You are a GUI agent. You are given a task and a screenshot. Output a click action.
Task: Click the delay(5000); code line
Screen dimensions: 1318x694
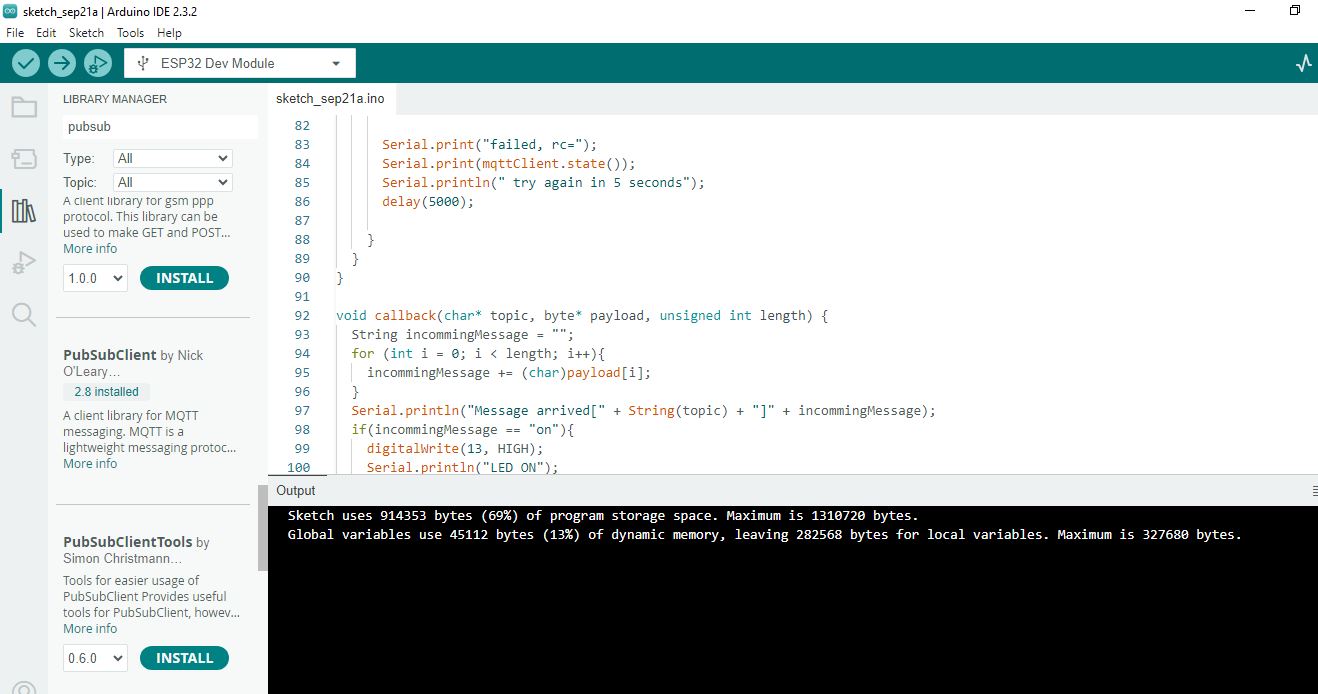[428, 201]
